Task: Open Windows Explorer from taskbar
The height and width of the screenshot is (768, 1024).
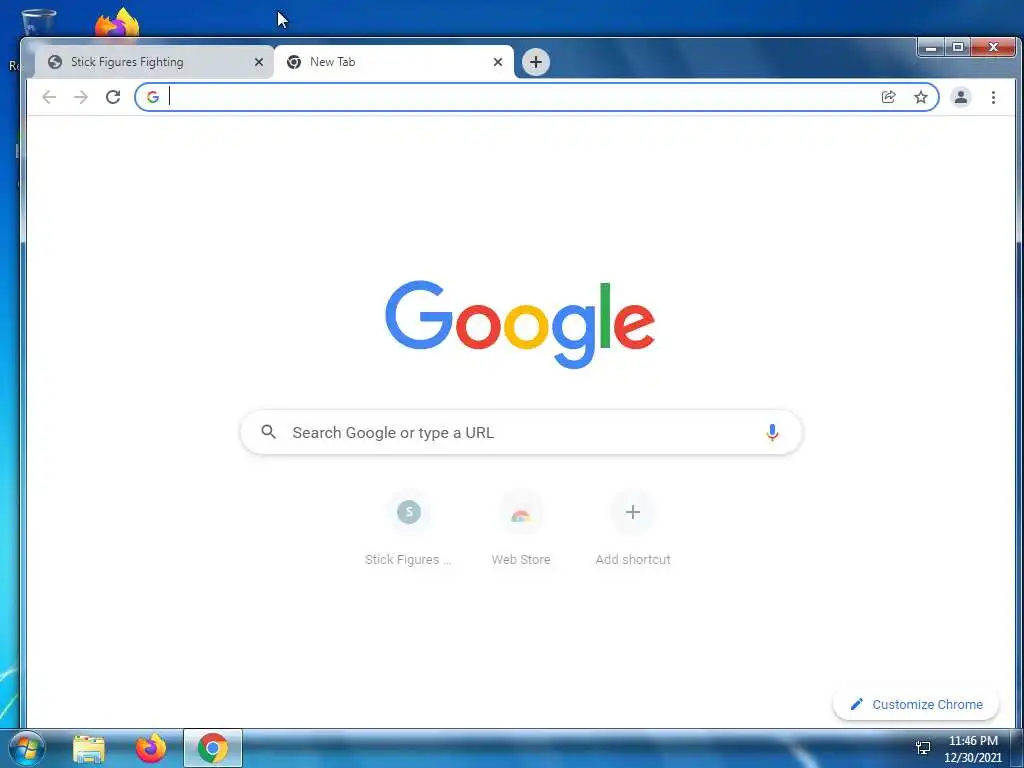Action: tap(89, 748)
